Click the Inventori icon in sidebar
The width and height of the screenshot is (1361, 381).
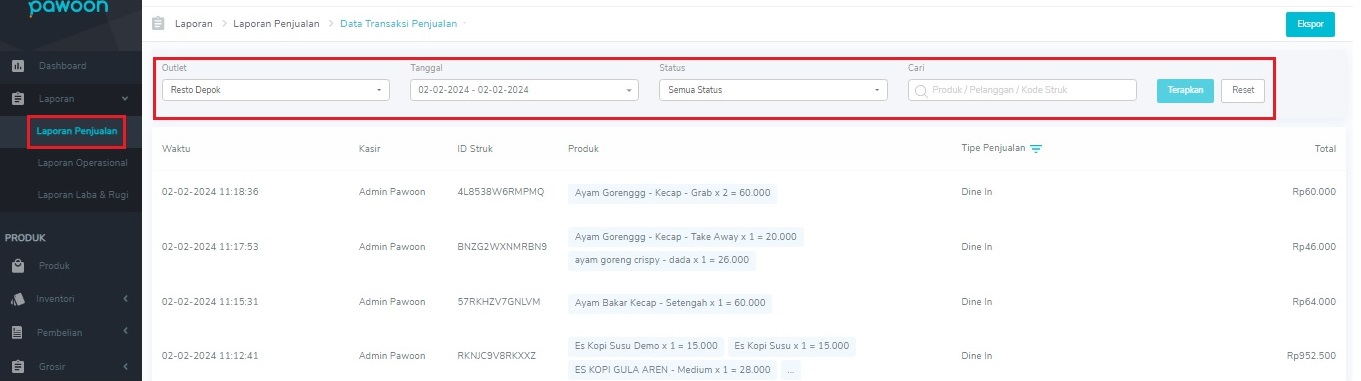[17, 298]
